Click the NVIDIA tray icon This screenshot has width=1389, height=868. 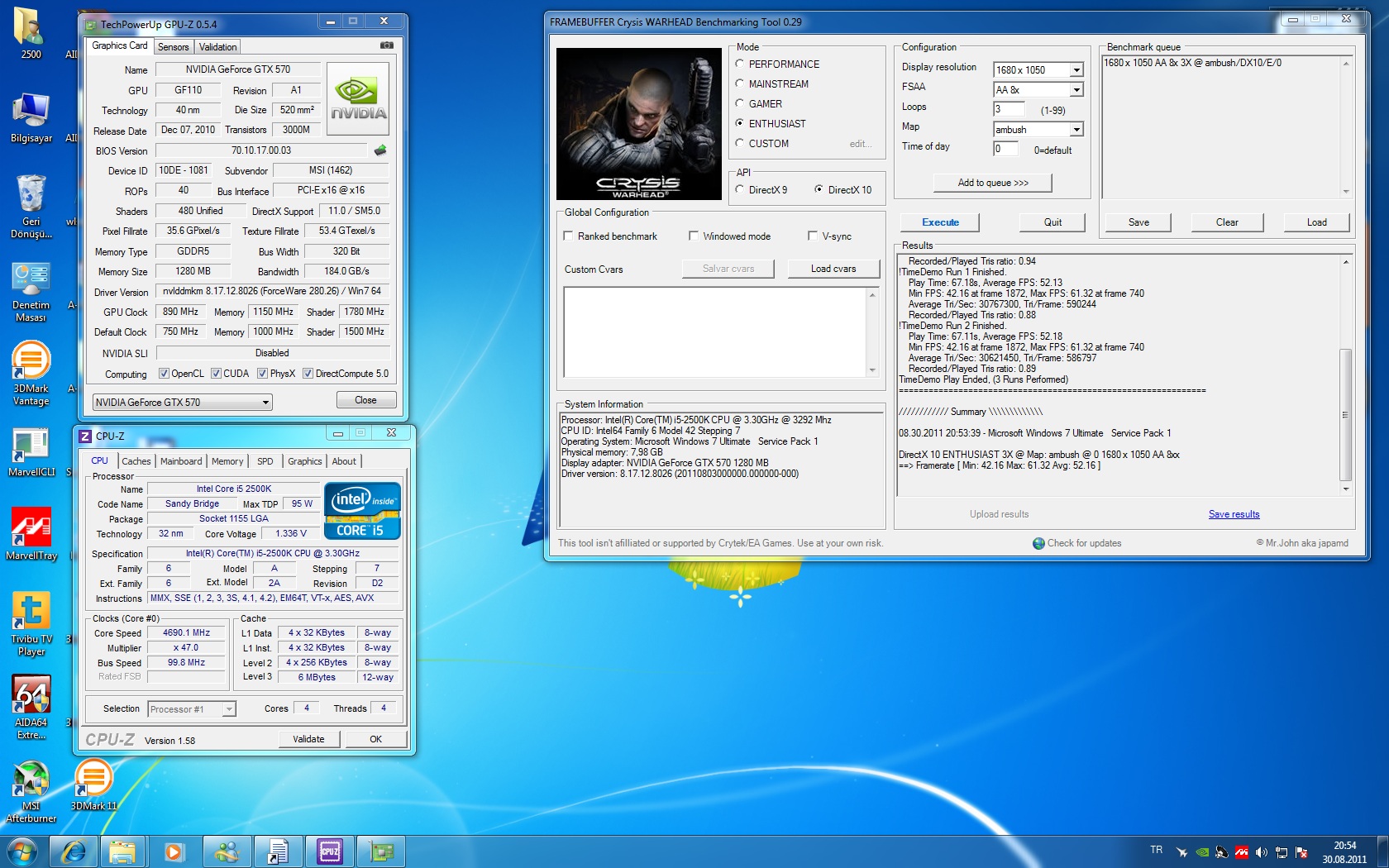1202,852
